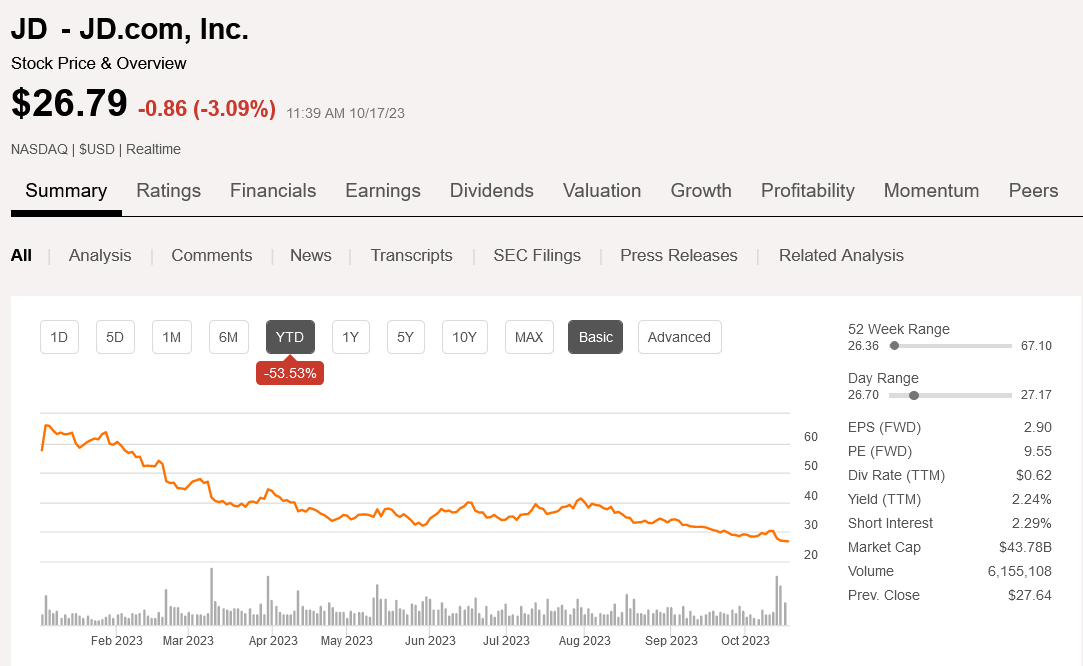
Task: Click the Feb 2023 axis label
Action: coord(117,640)
